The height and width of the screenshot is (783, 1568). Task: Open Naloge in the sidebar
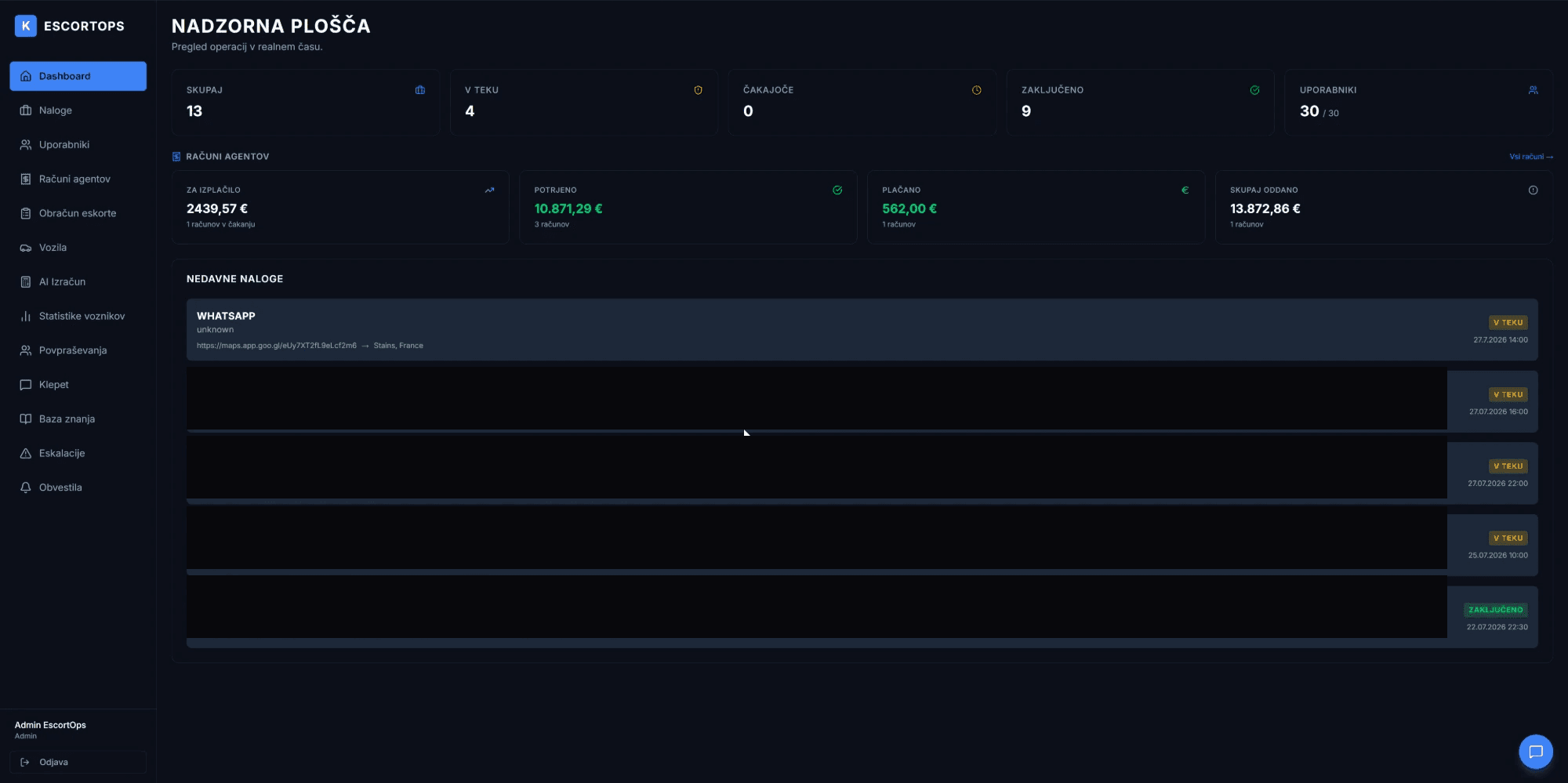78,111
